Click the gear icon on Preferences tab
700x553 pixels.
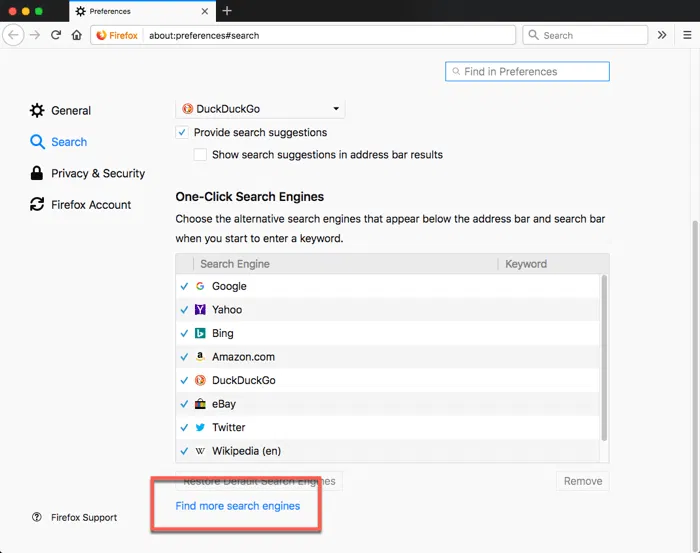point(80,11)
